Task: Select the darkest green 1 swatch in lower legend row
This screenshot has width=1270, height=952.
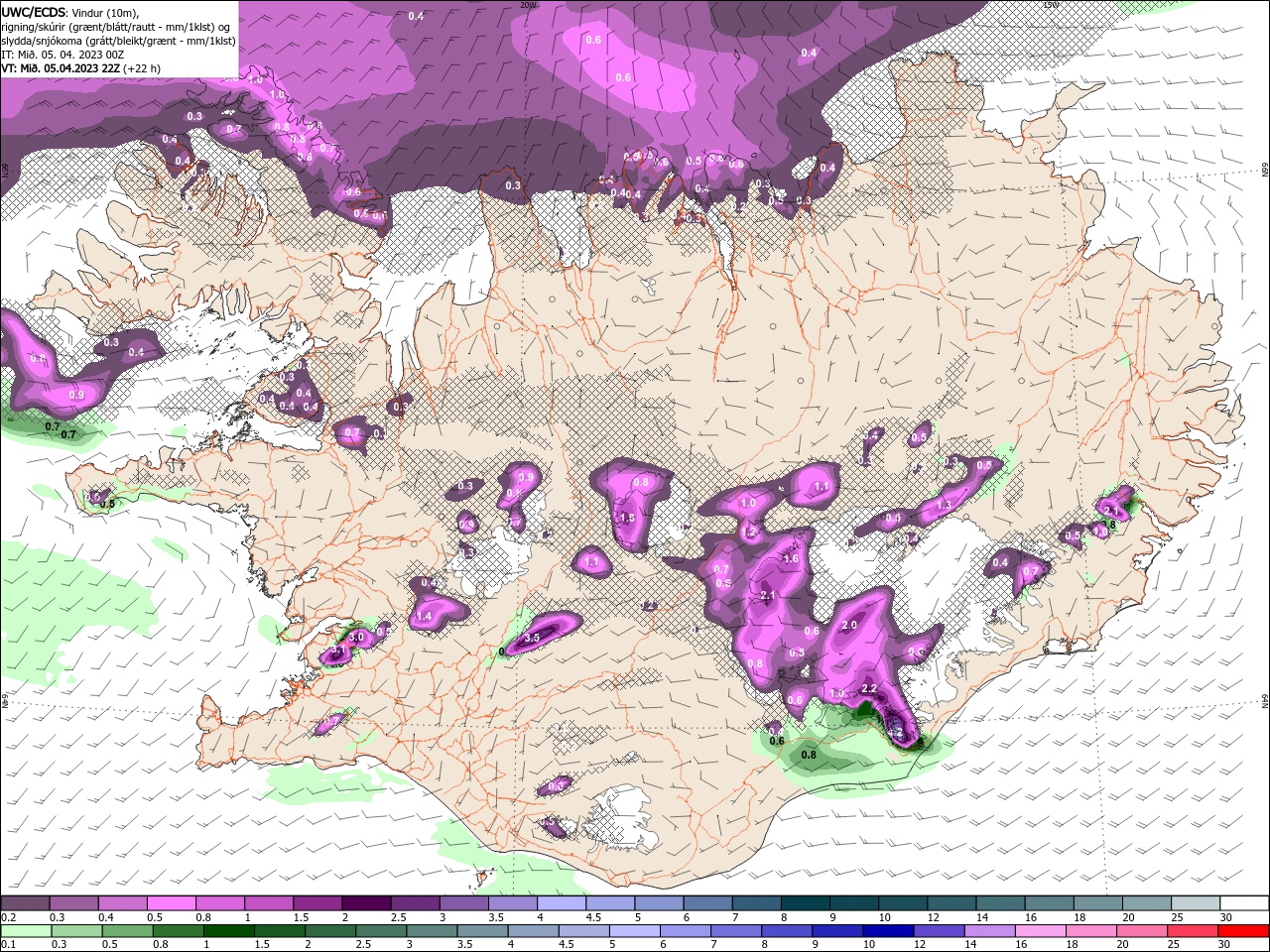Action: pos(228,931)
